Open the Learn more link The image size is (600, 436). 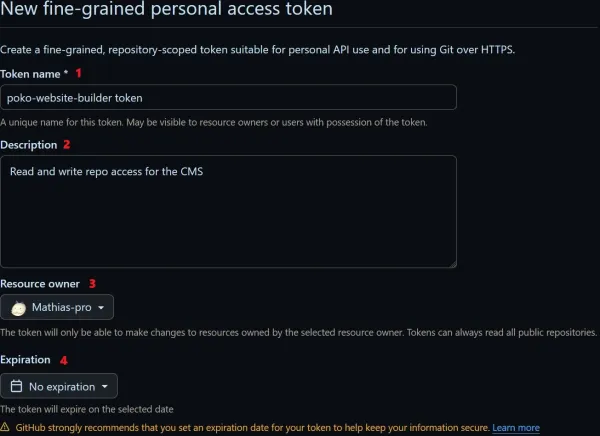pos(516,428)
